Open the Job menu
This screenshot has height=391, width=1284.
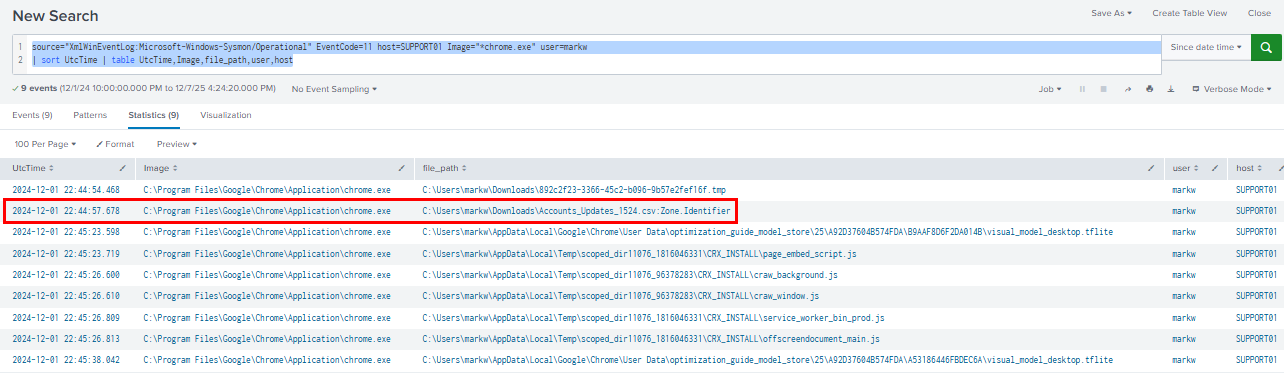pos(1049,89)
